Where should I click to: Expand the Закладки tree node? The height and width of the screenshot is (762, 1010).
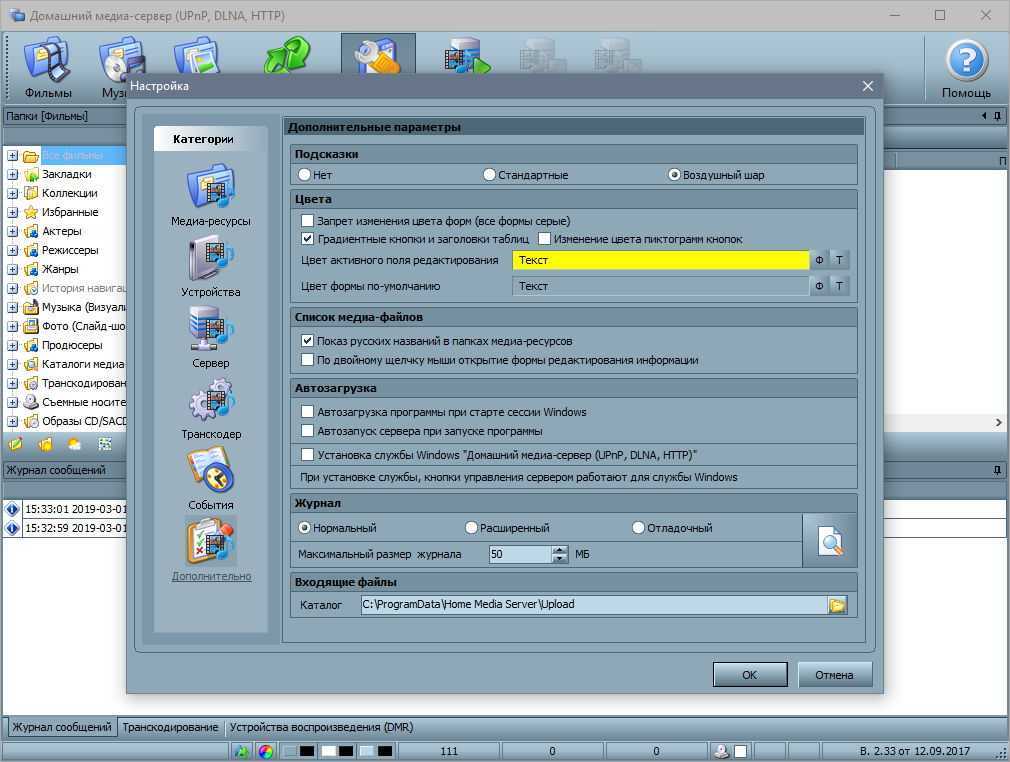(12, 175)
